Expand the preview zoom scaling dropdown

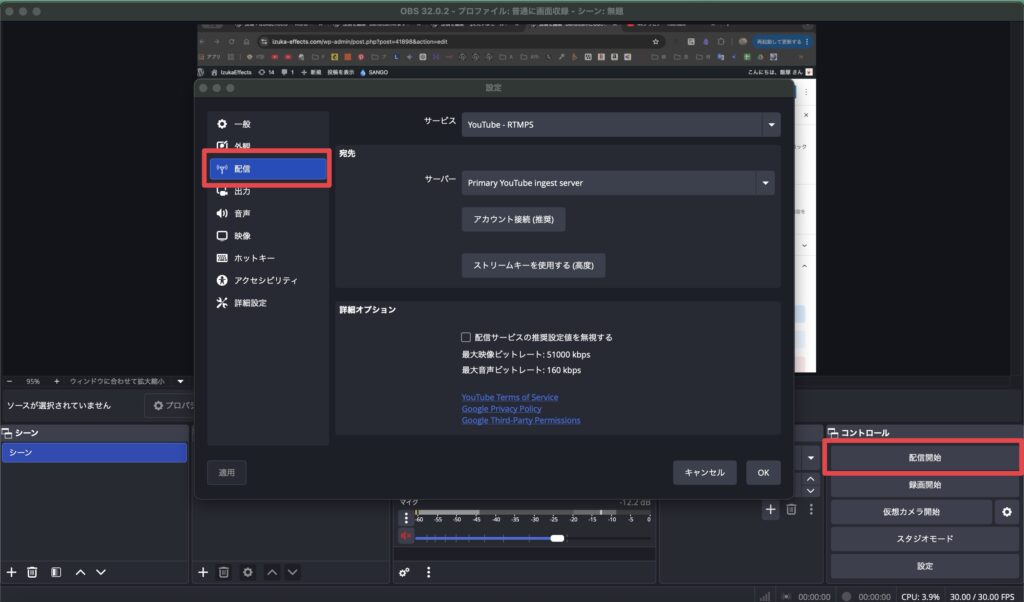tap(181, 381)
